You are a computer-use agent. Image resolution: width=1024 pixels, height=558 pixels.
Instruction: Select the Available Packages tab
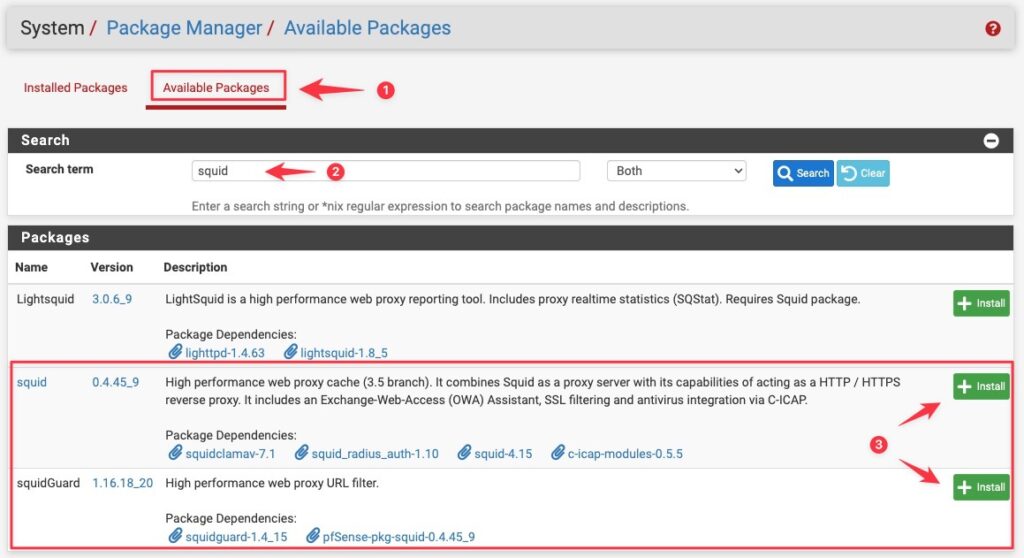coord(216,88)
